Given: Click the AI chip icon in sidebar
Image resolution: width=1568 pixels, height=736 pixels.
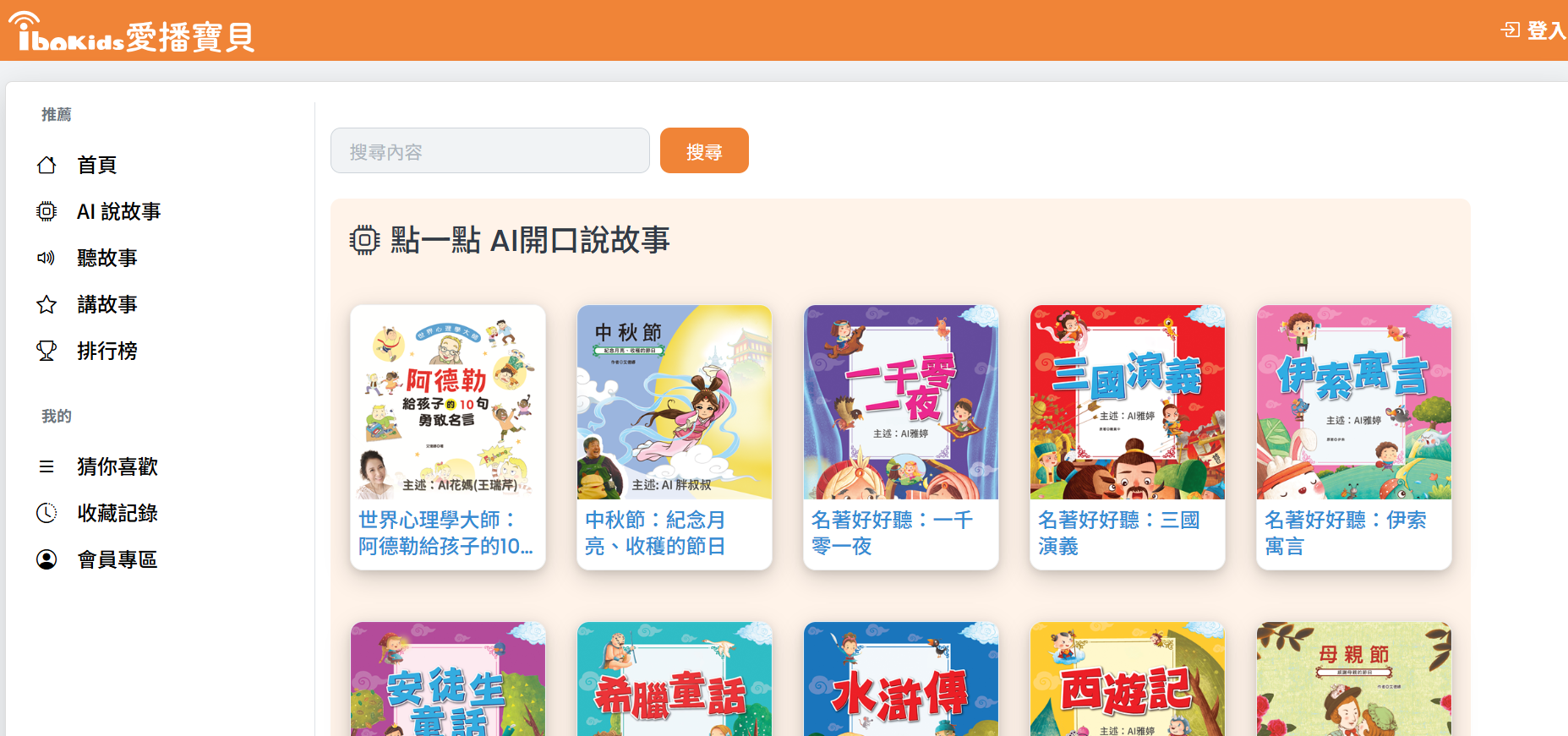Looking at the screenshot, I should (x=46, y=211).
